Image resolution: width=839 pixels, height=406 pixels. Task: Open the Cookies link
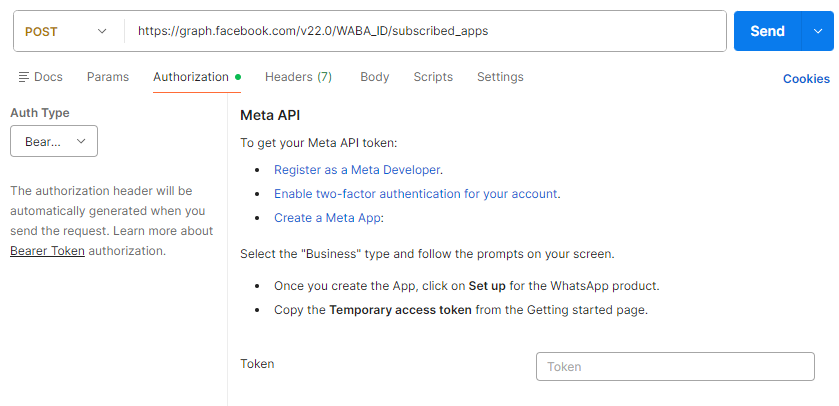click(806, 79)
